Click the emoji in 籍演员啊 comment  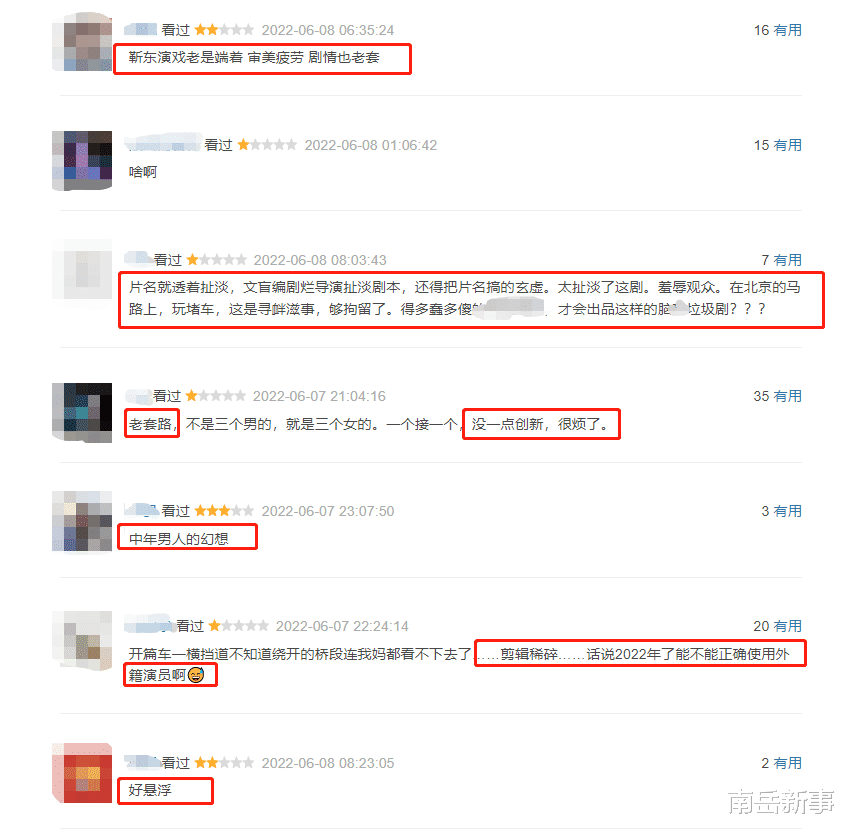[x=196, y=675]
